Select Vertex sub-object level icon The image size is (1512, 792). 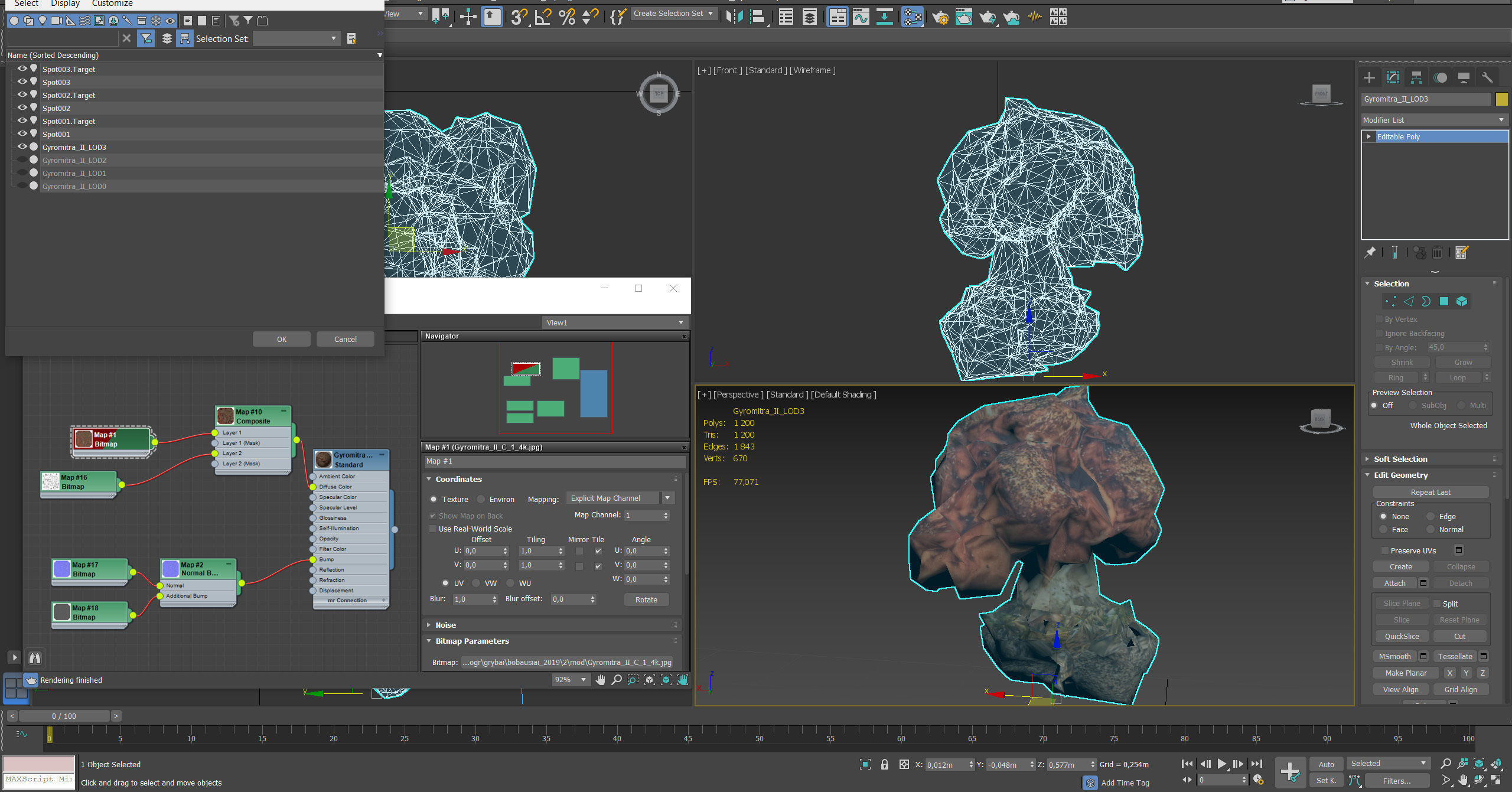point(1390,302)
